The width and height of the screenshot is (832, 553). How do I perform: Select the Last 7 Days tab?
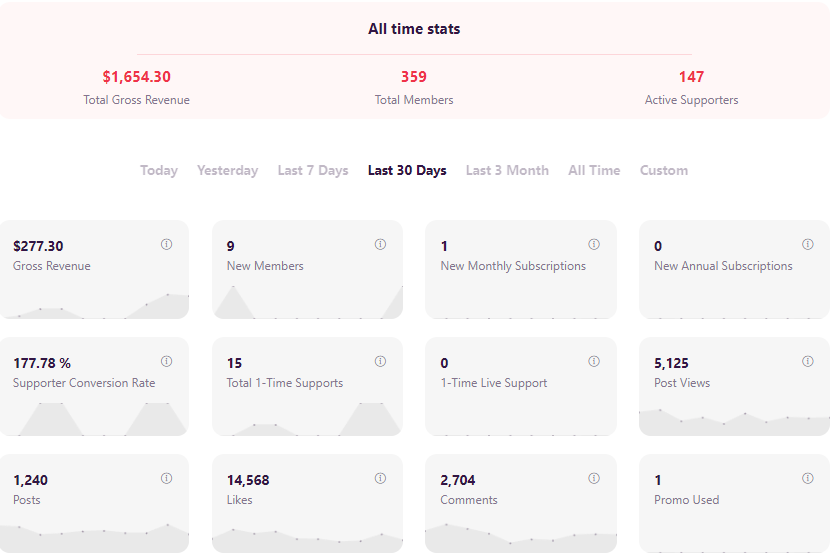click(313, 170)
